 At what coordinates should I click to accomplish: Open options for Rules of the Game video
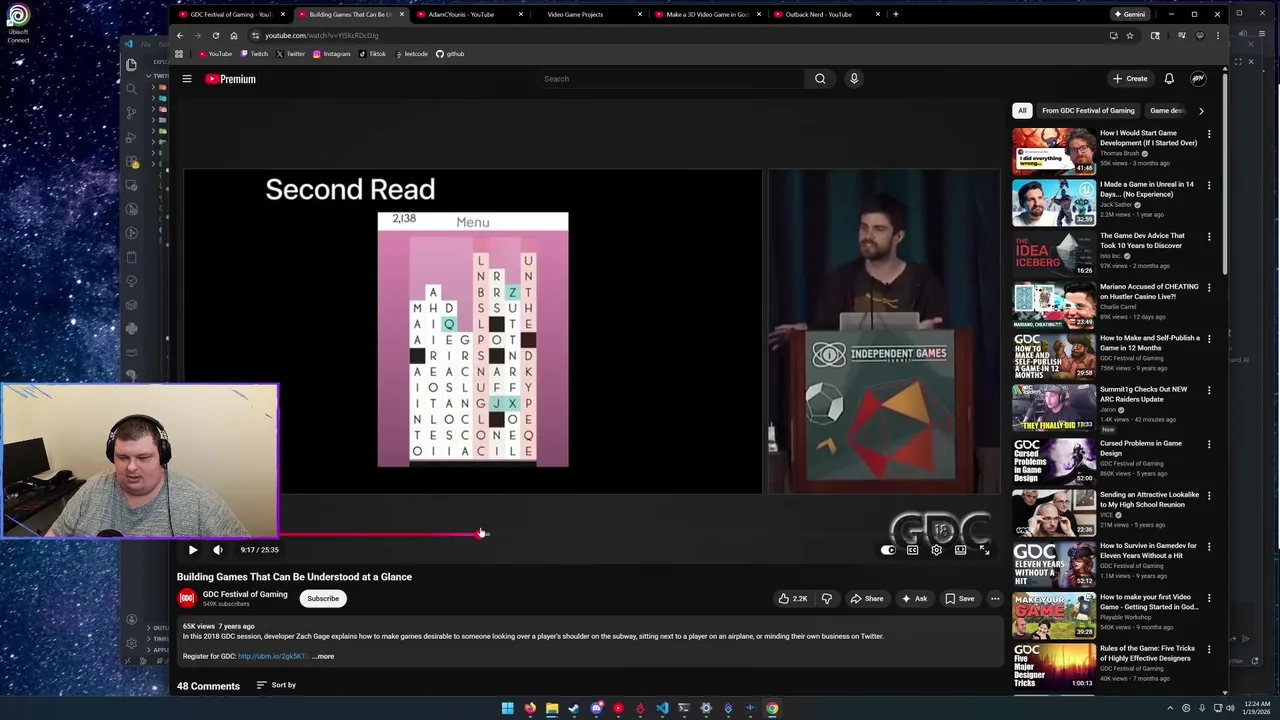1209,649
